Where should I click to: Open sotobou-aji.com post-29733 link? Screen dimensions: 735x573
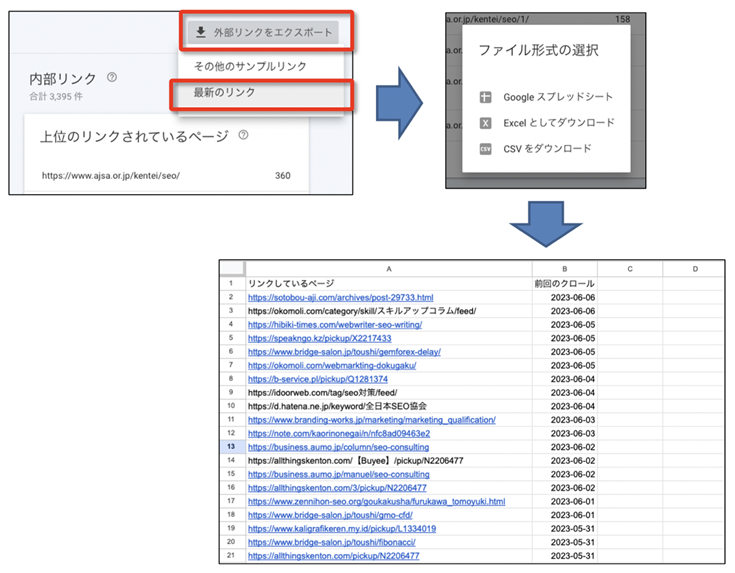(340, 297)
